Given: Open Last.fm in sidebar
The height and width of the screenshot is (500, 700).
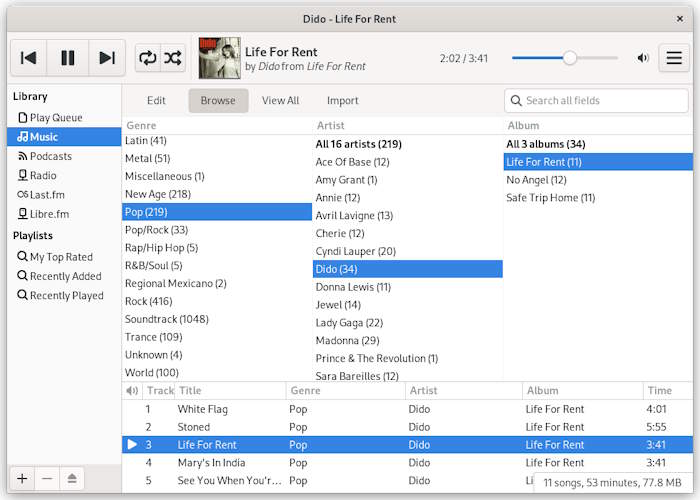Looking at the screenshot, I should [64, 195].
